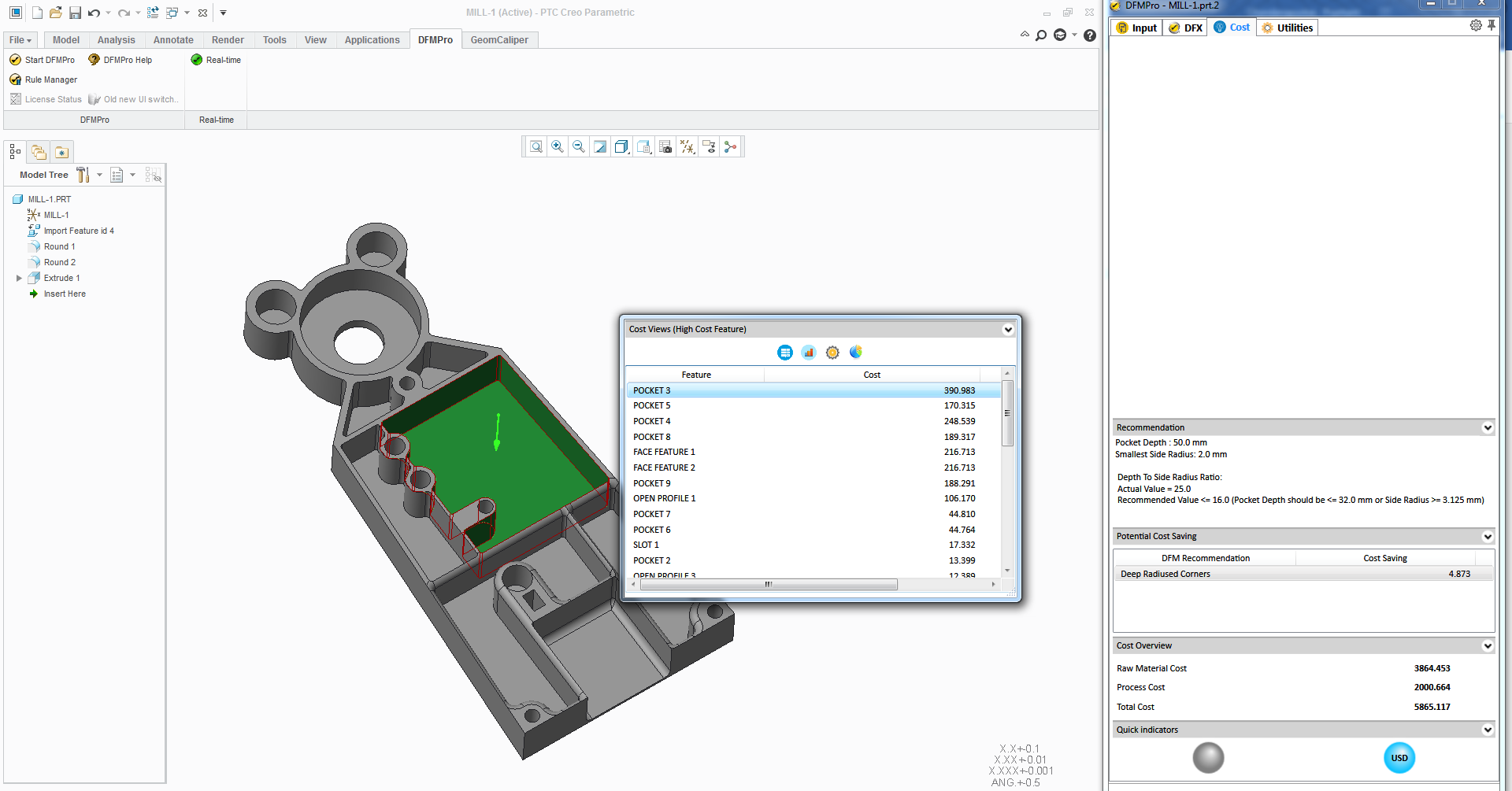Click the Cost column header
The height and width of the screenshot is (791, 1512).
872,375
